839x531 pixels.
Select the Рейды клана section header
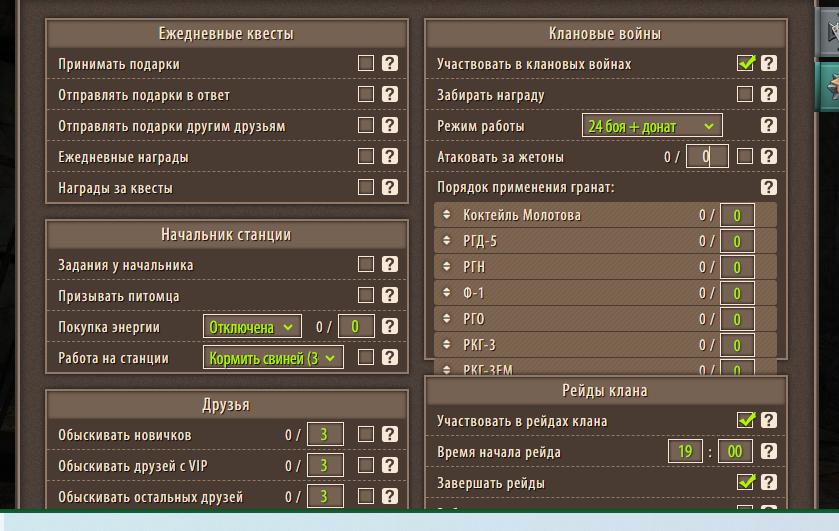click(x=606, y=391)
